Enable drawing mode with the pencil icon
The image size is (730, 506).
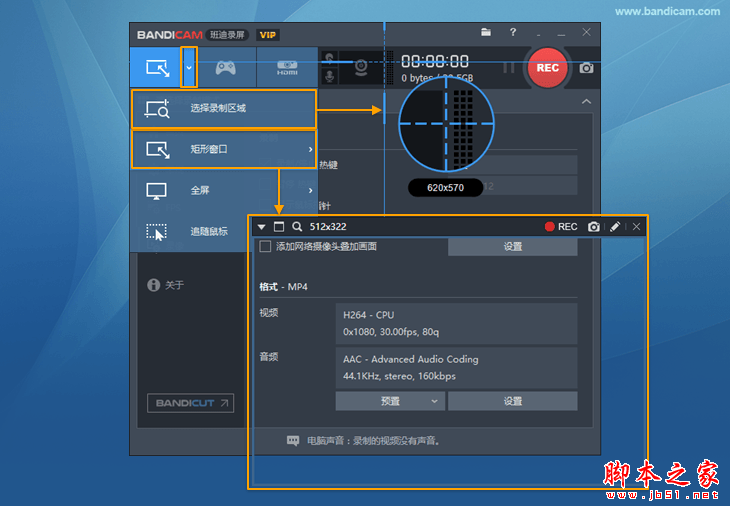click(x=615, y=227)
